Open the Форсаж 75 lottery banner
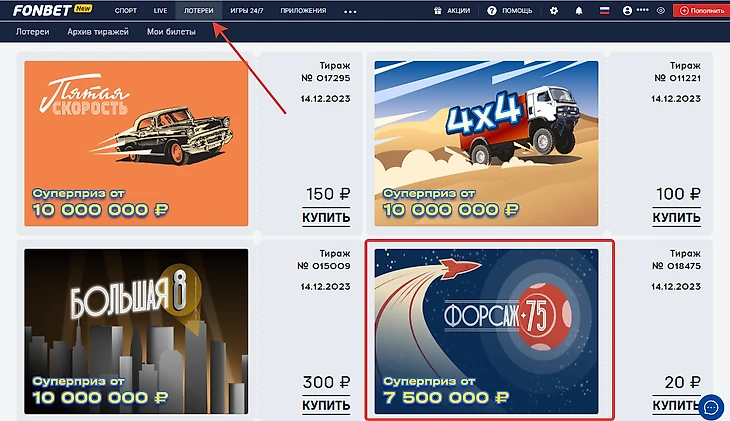 487,331
